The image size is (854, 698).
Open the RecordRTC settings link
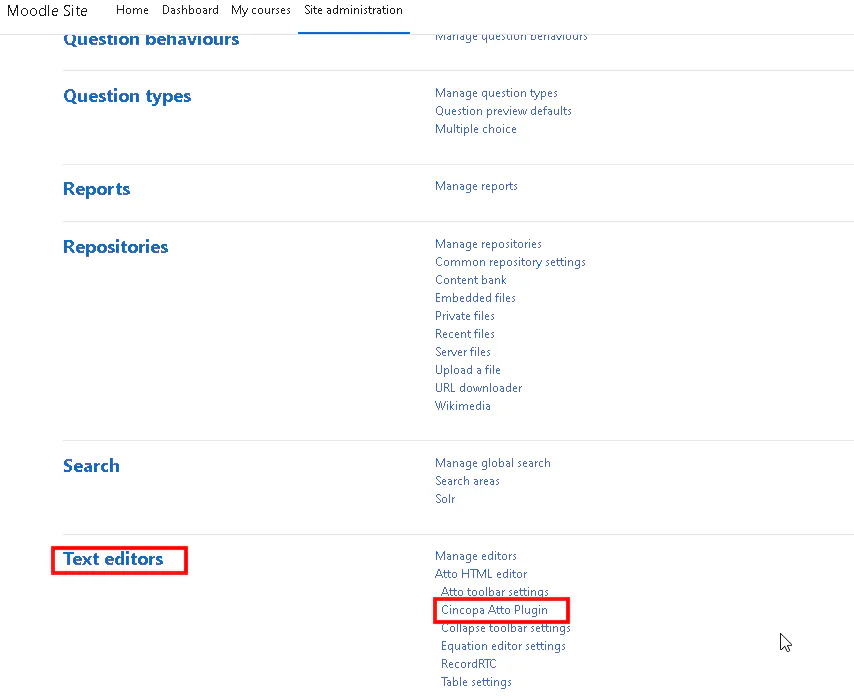click(x=469, y=664)
